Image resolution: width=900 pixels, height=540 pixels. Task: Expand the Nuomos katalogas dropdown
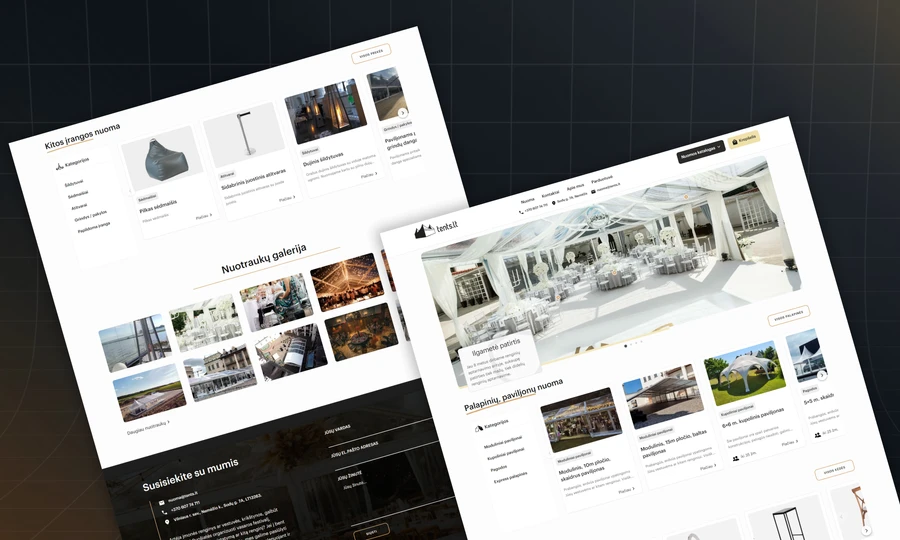pyautogui.click(x=701, y=151)
